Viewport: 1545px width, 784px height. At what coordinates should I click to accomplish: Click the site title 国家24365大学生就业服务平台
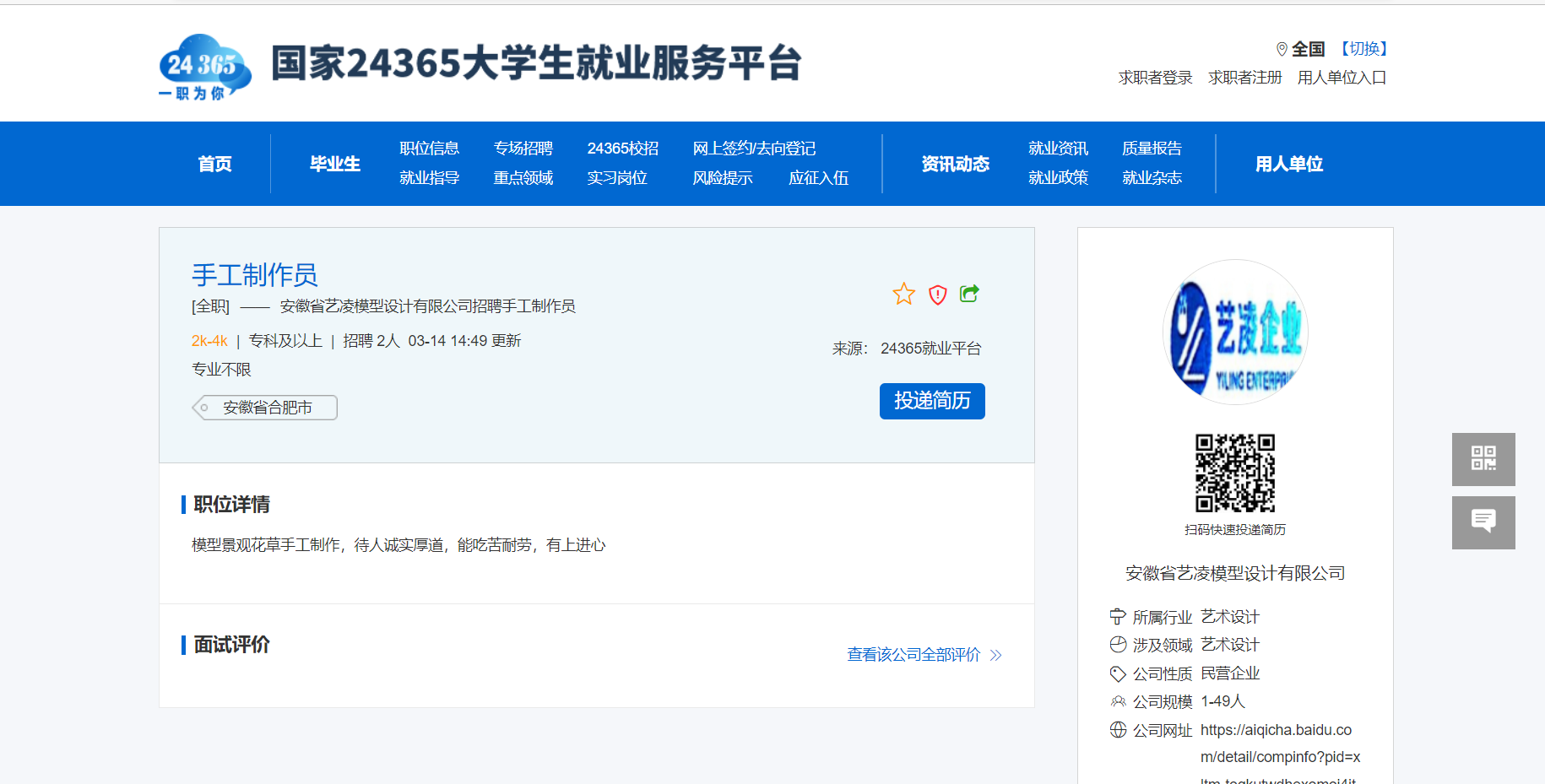coord(536,63)
